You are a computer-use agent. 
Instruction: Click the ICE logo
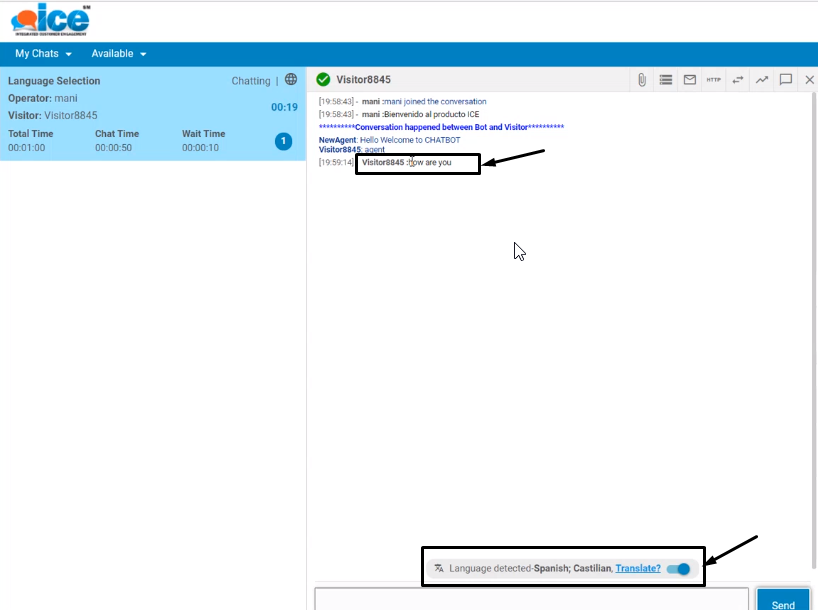[x=50, y=20]
